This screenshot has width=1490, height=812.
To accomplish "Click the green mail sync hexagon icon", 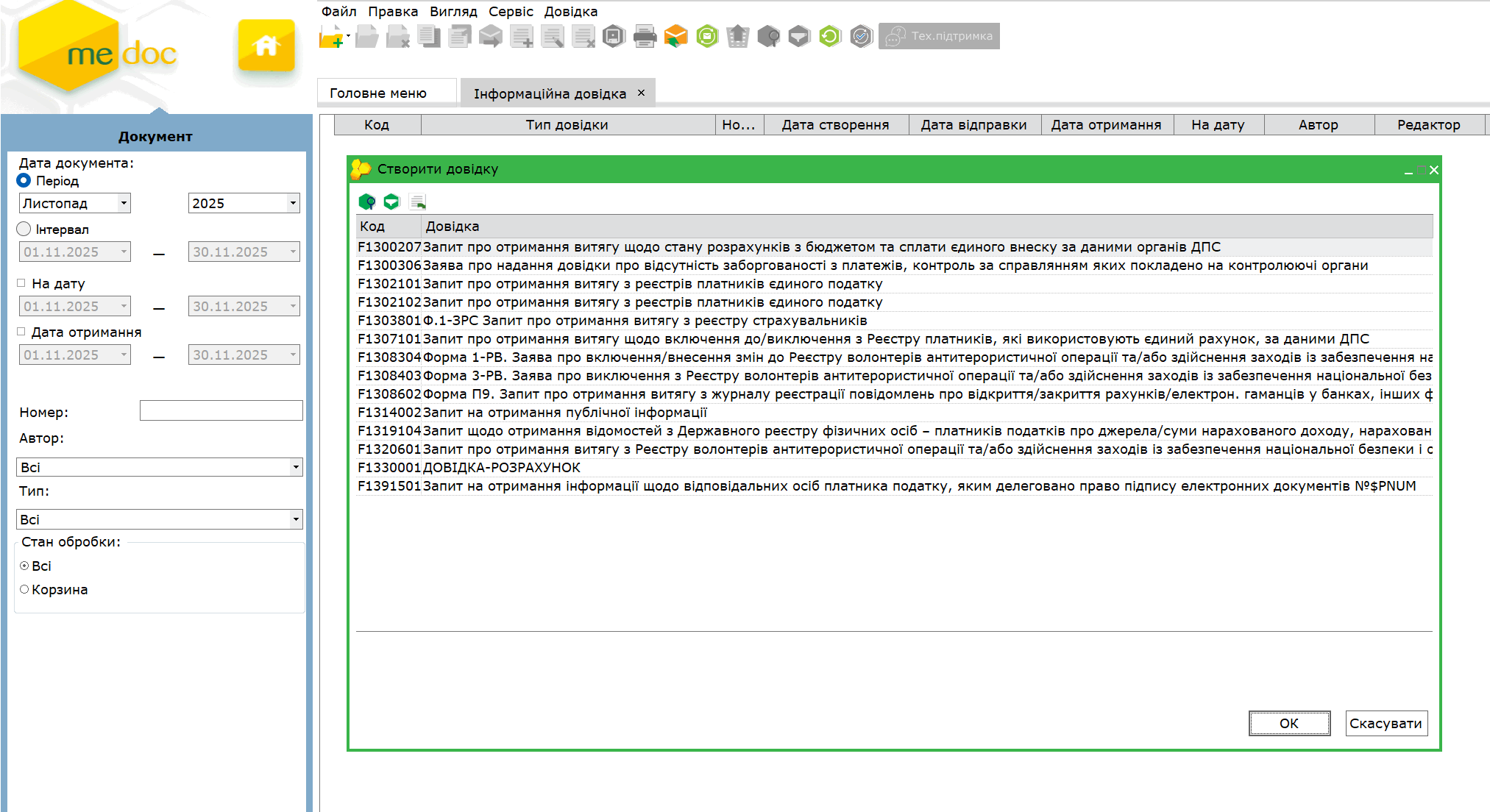I will pos(707,36).
